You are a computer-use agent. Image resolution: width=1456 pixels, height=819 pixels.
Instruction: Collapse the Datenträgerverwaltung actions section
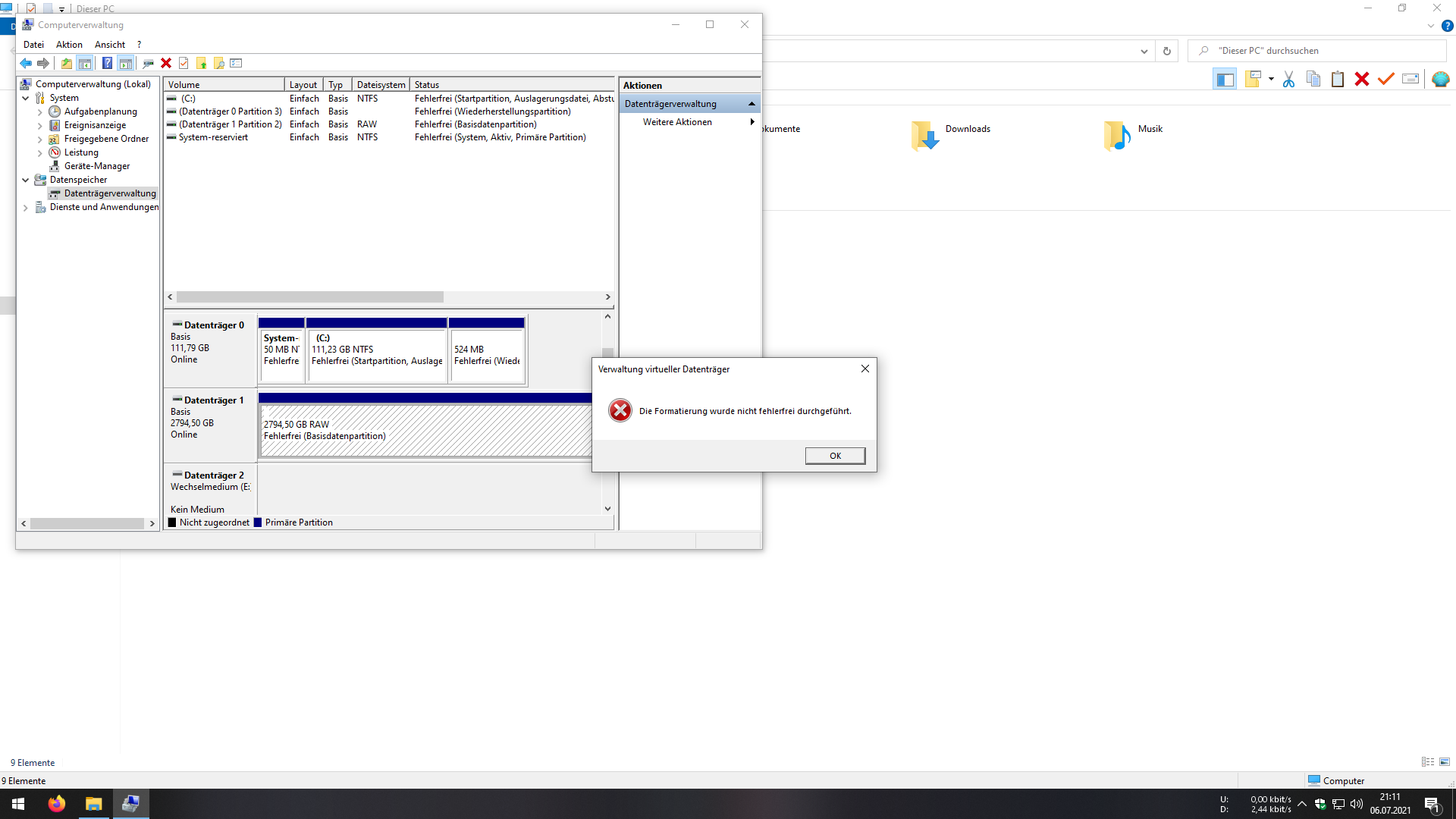[x=752, y=104]
